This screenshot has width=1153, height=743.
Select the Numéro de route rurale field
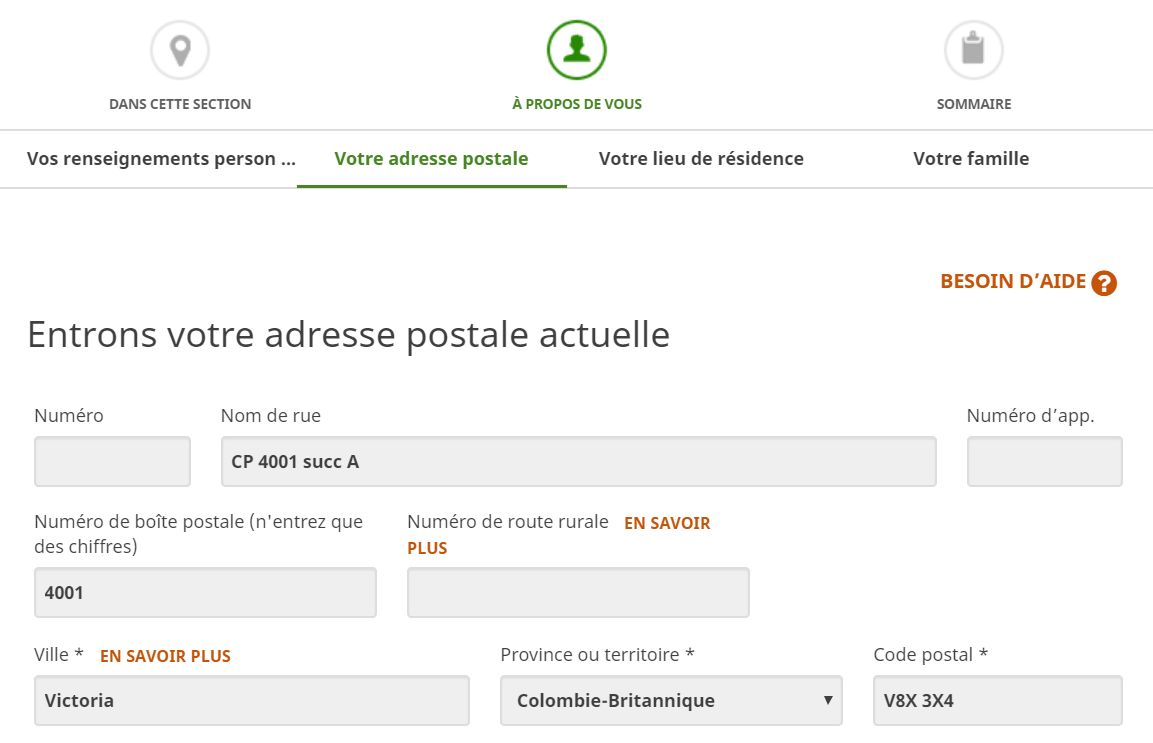(578, 592)
